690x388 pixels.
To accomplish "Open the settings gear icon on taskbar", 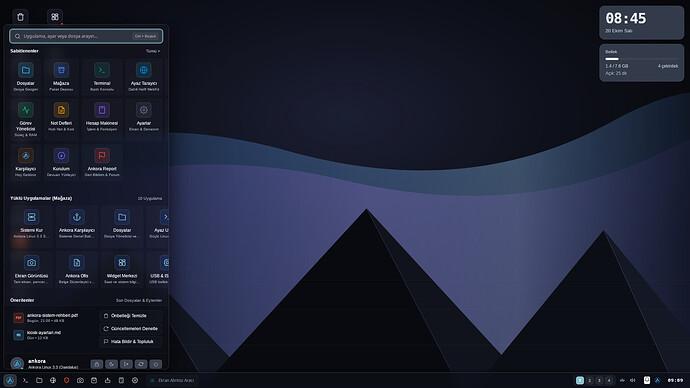I will click(x=135, y=381).
